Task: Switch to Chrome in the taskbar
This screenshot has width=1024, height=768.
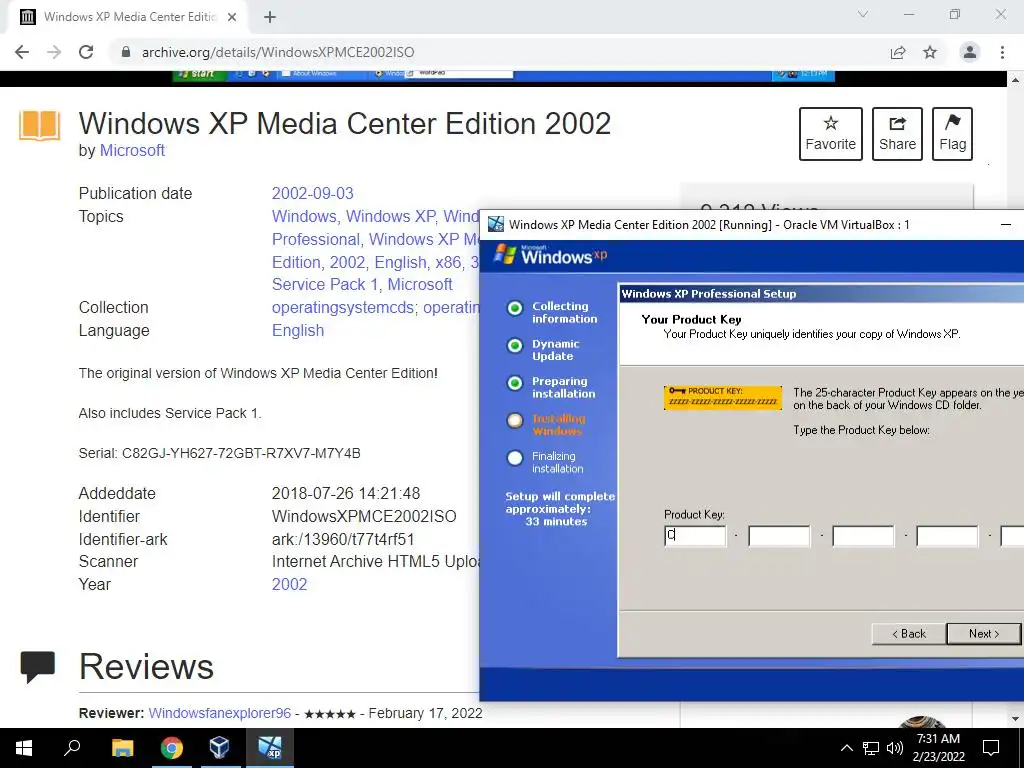Action: [171, 748]
